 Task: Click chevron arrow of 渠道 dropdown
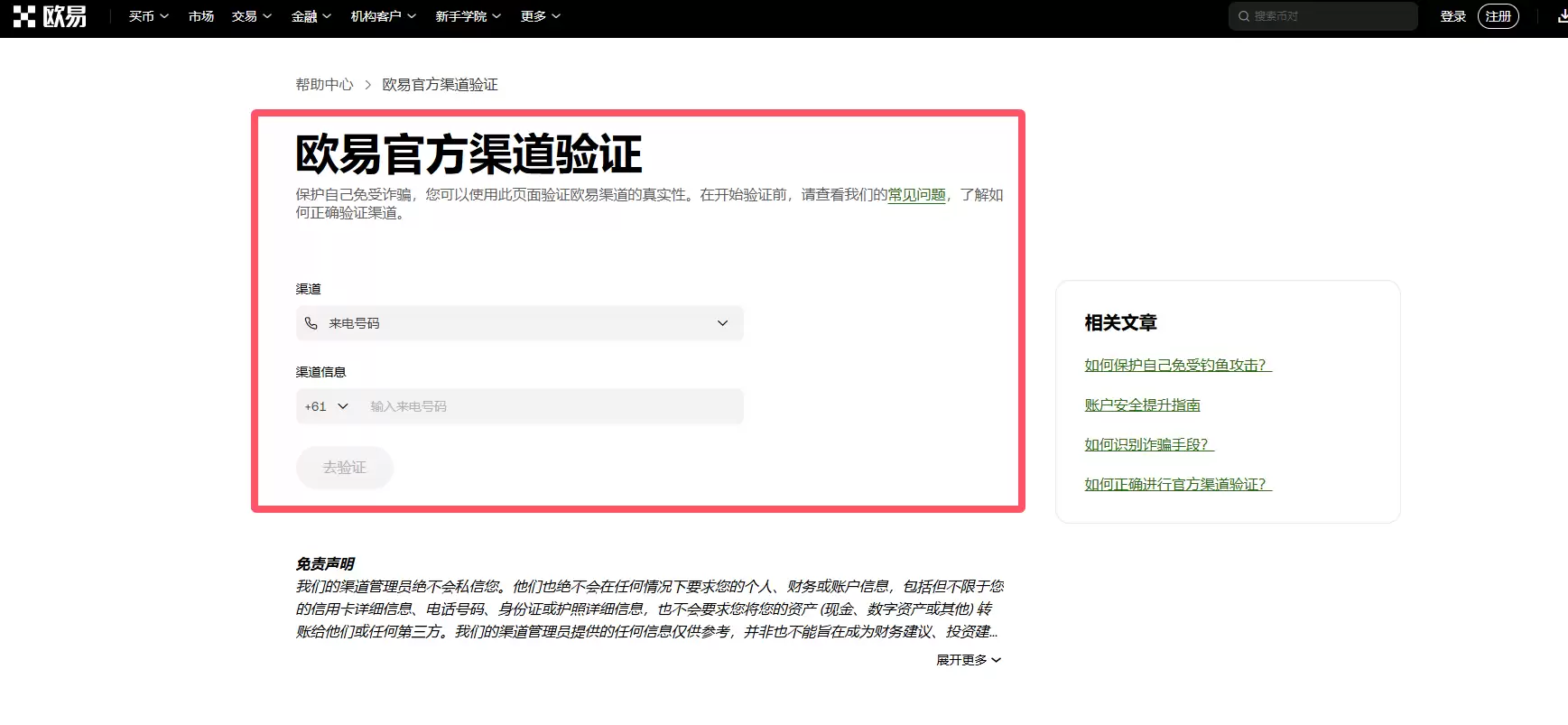(x=722, y=323)
